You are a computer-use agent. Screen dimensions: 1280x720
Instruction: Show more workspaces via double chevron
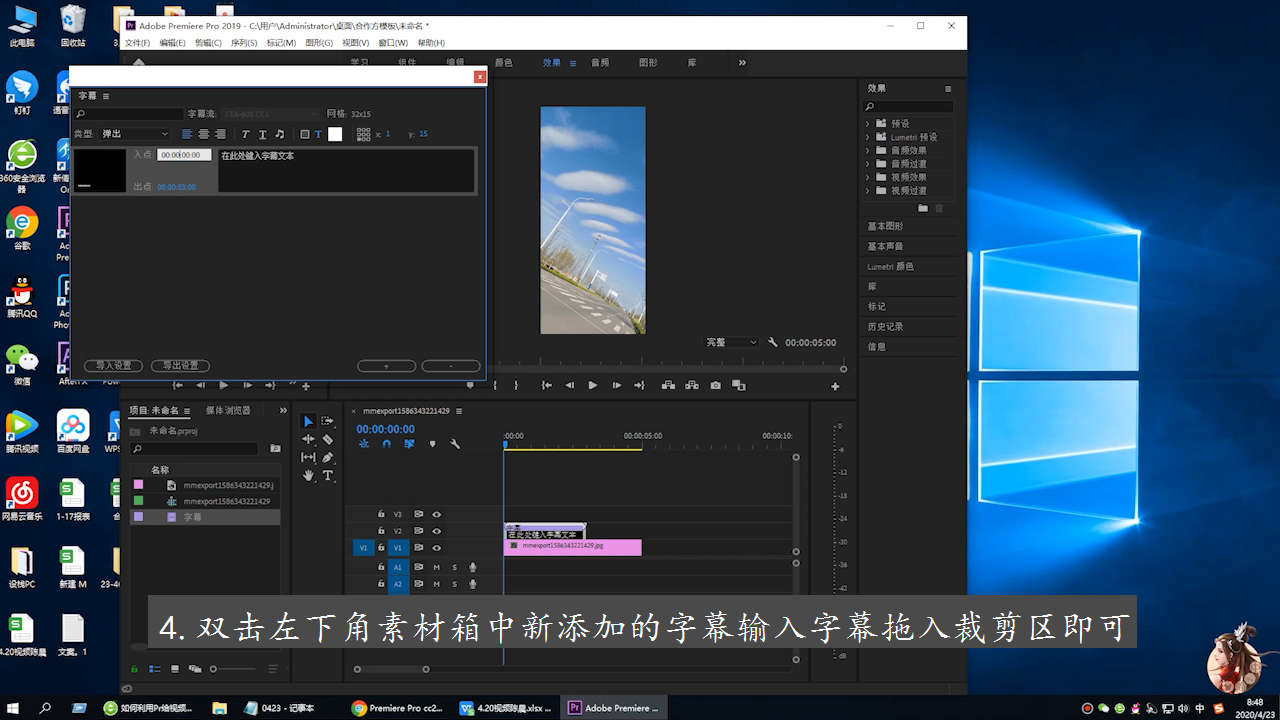[742, 62]
